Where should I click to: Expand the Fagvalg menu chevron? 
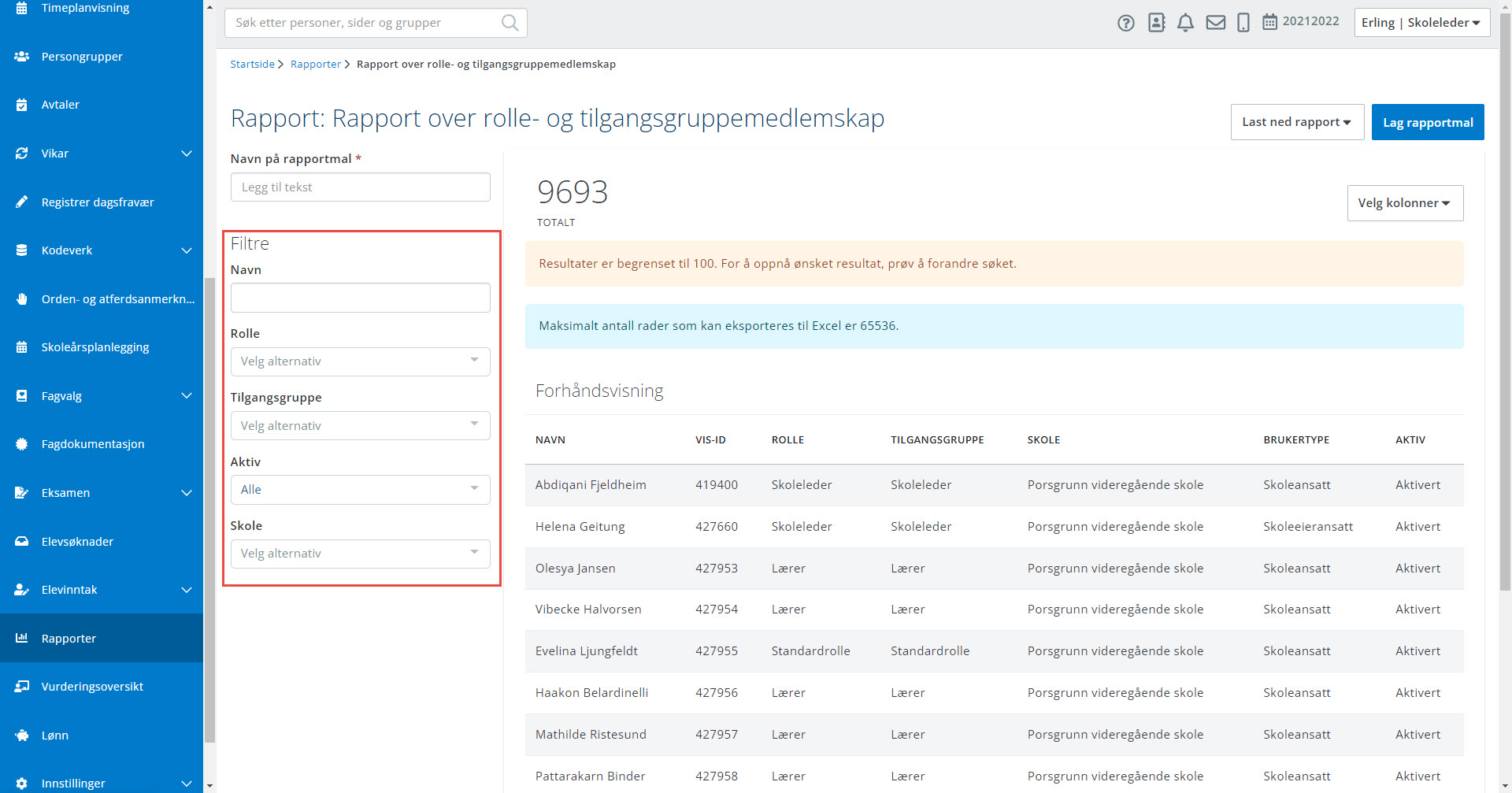click(187, 396)
